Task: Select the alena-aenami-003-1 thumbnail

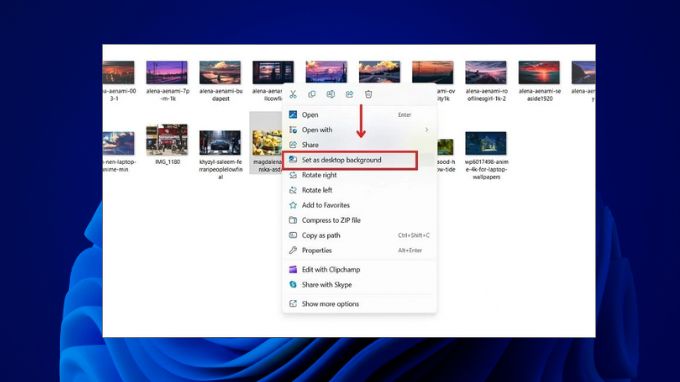Action: point(118,72)
